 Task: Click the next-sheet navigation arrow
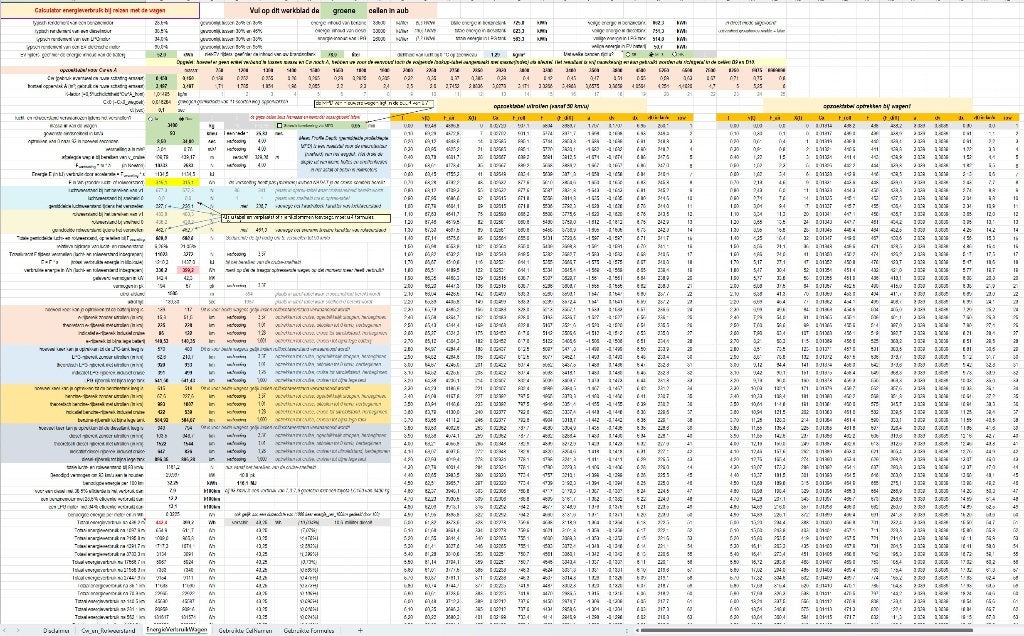(18, 631)
